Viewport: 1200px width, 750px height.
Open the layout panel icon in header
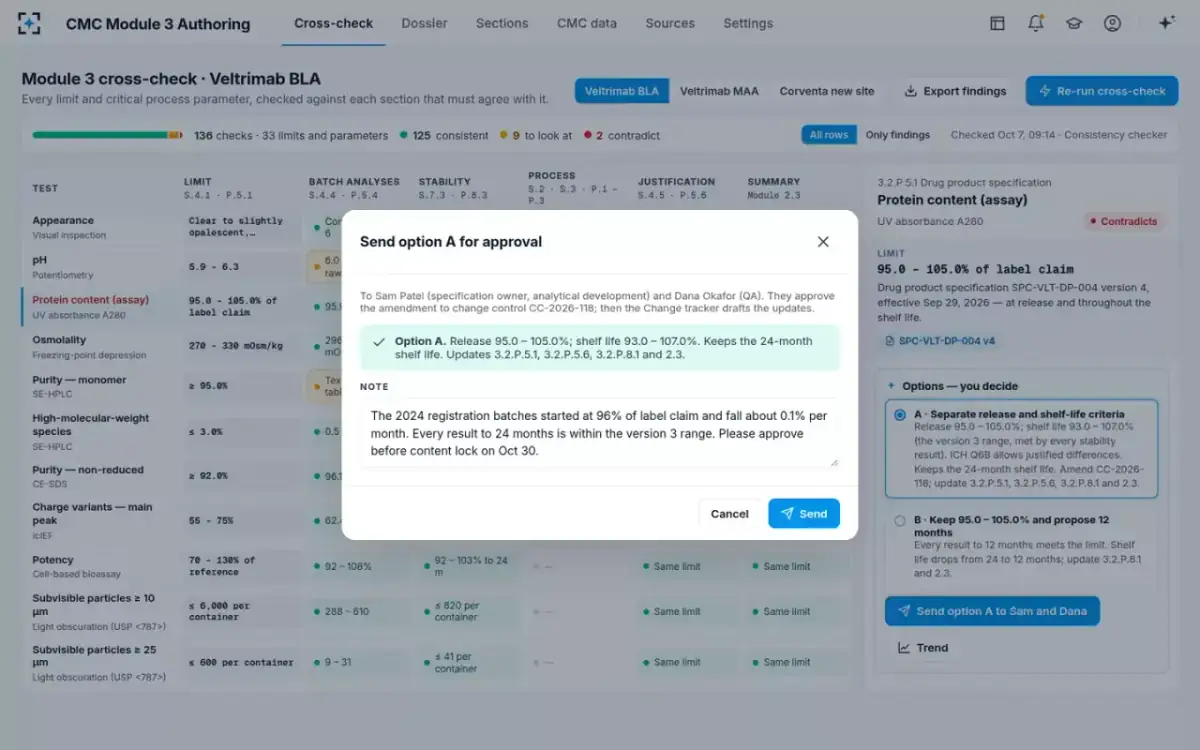[x=997, y=23]
